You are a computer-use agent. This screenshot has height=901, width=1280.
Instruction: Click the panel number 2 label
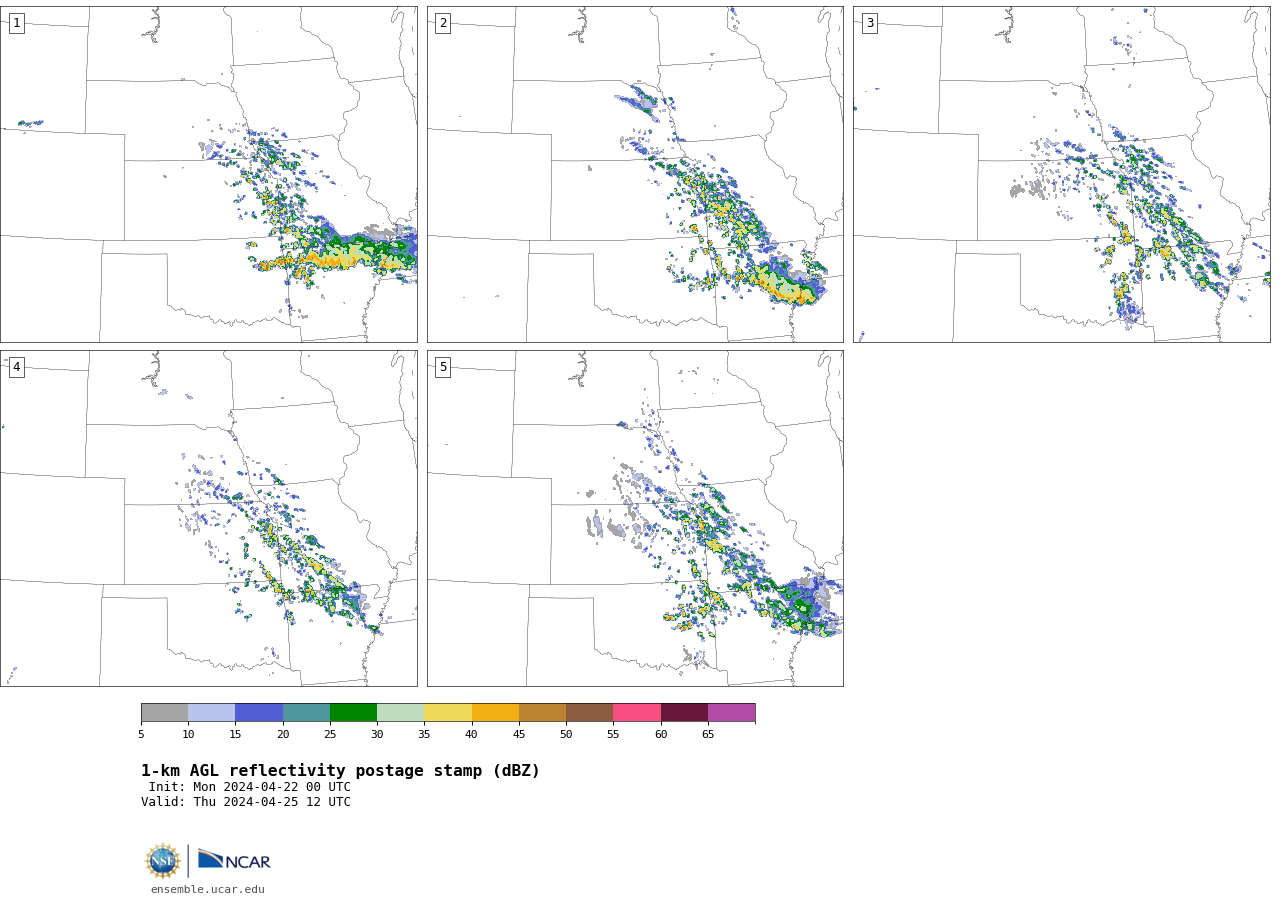(x=443, y=23)
